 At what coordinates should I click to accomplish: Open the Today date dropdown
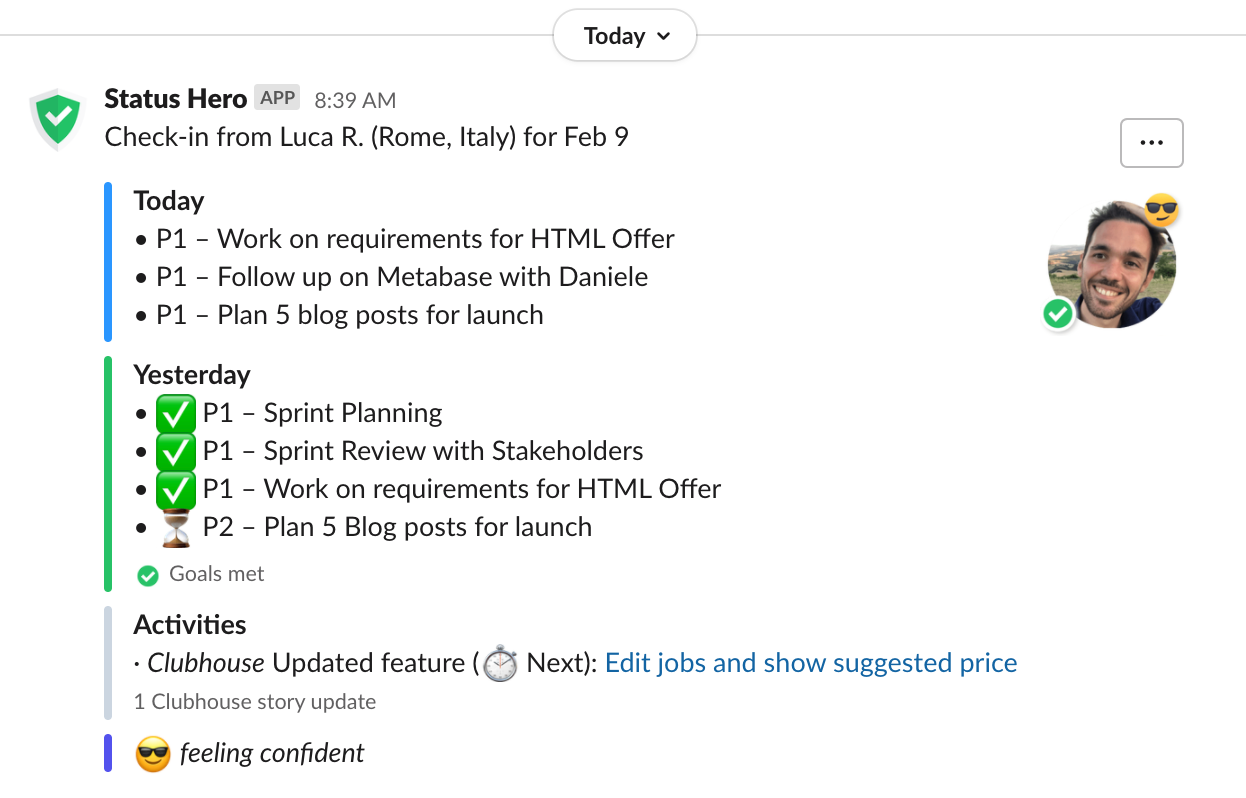click(626, 37)
